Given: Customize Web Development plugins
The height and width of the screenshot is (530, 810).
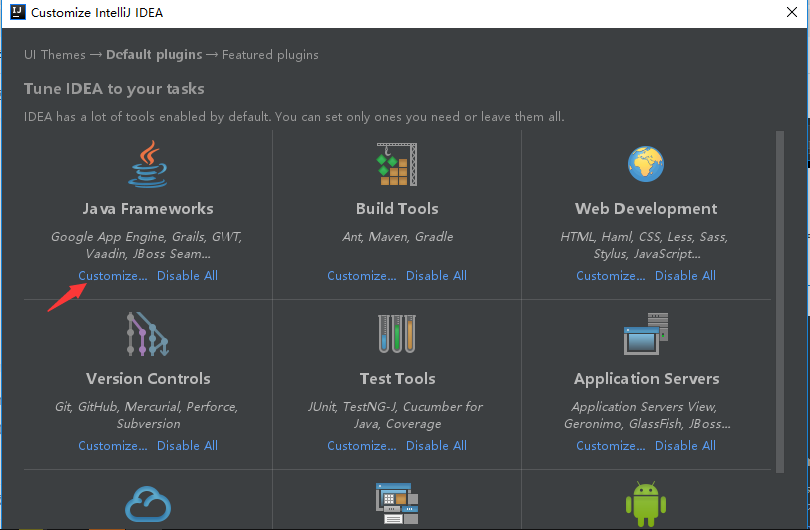Looking at the screenshot, I should pyautogui.click(x=611, y=276).
